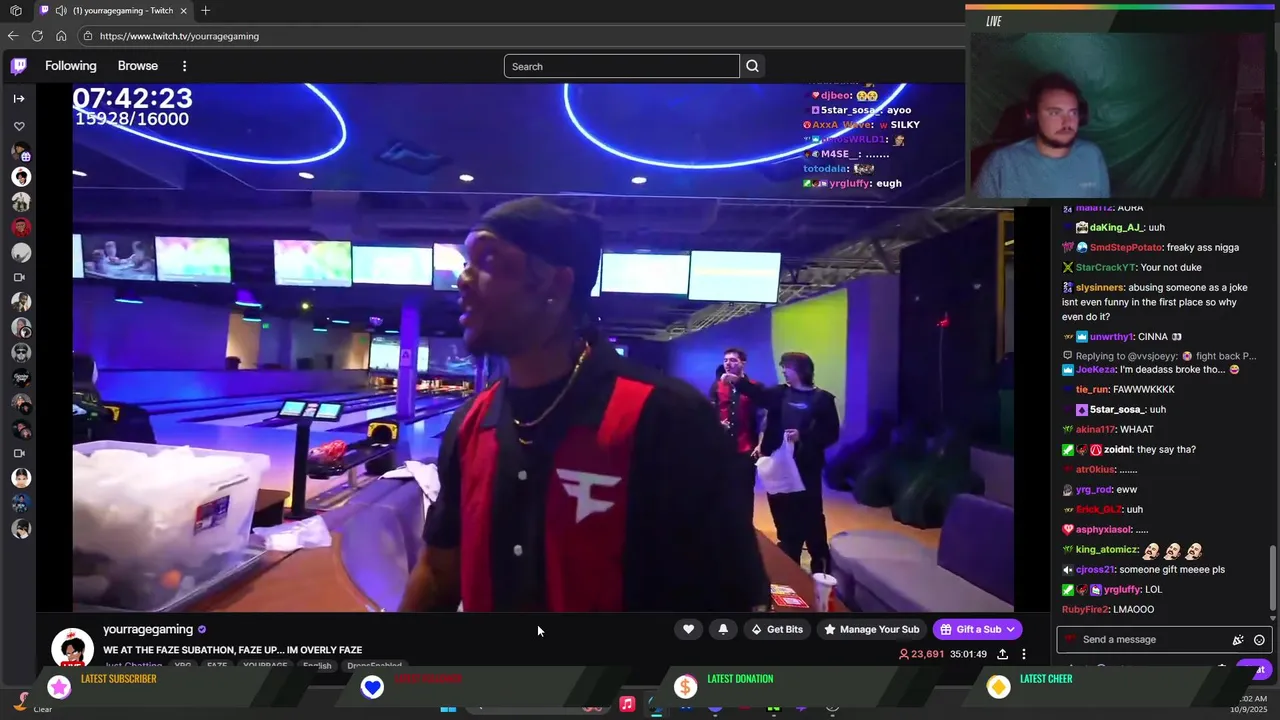This screenshot has width=1280, height=720.
Task: Open the Twitch home logo
Action: click(19, 66)
